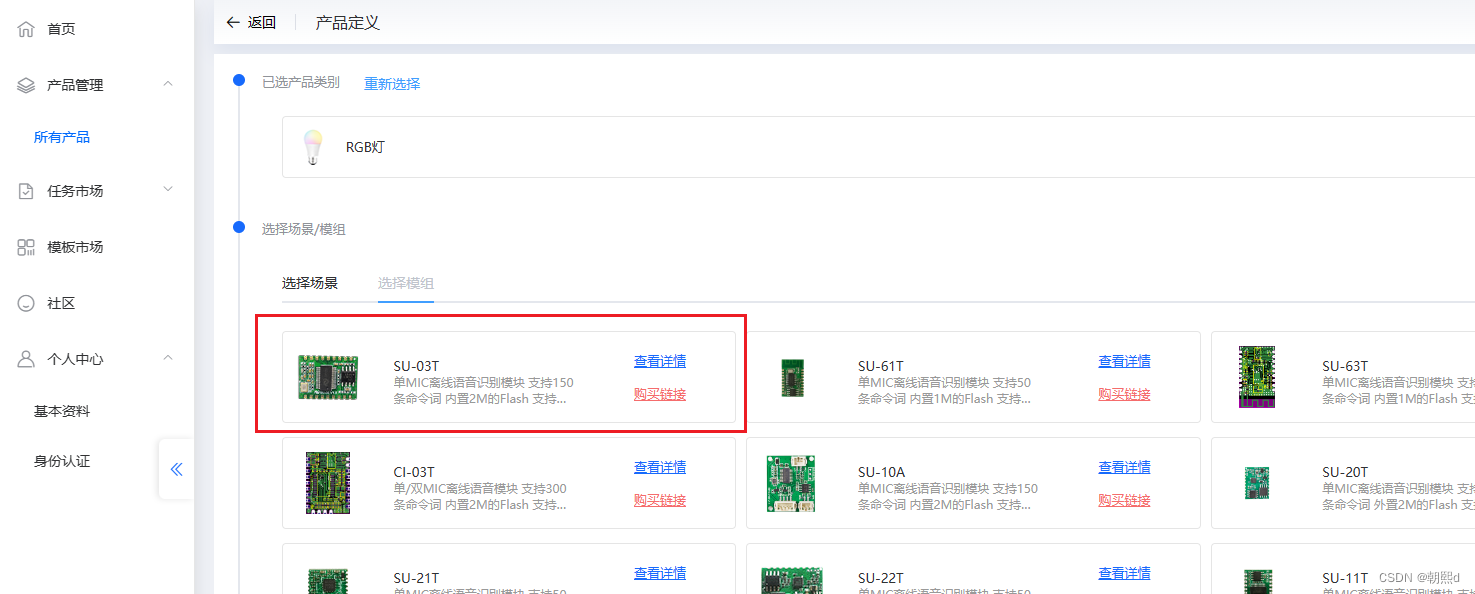Click the RGB灯 bulb icon
The image size is (1475, 594).
(312, 147)
